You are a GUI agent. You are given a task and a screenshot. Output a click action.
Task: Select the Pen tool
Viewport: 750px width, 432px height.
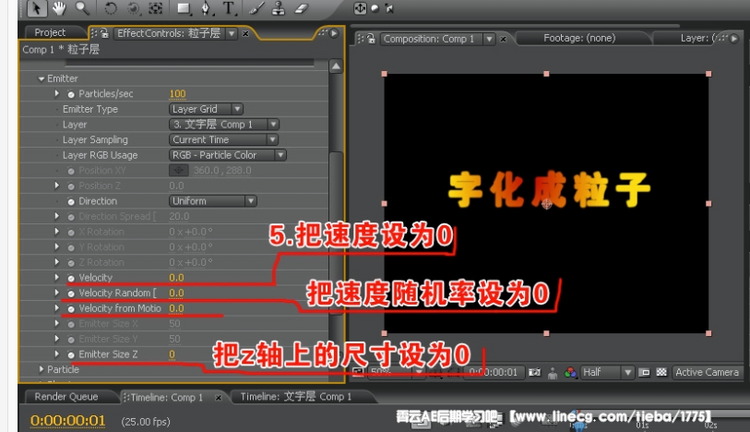coord(206,9)
